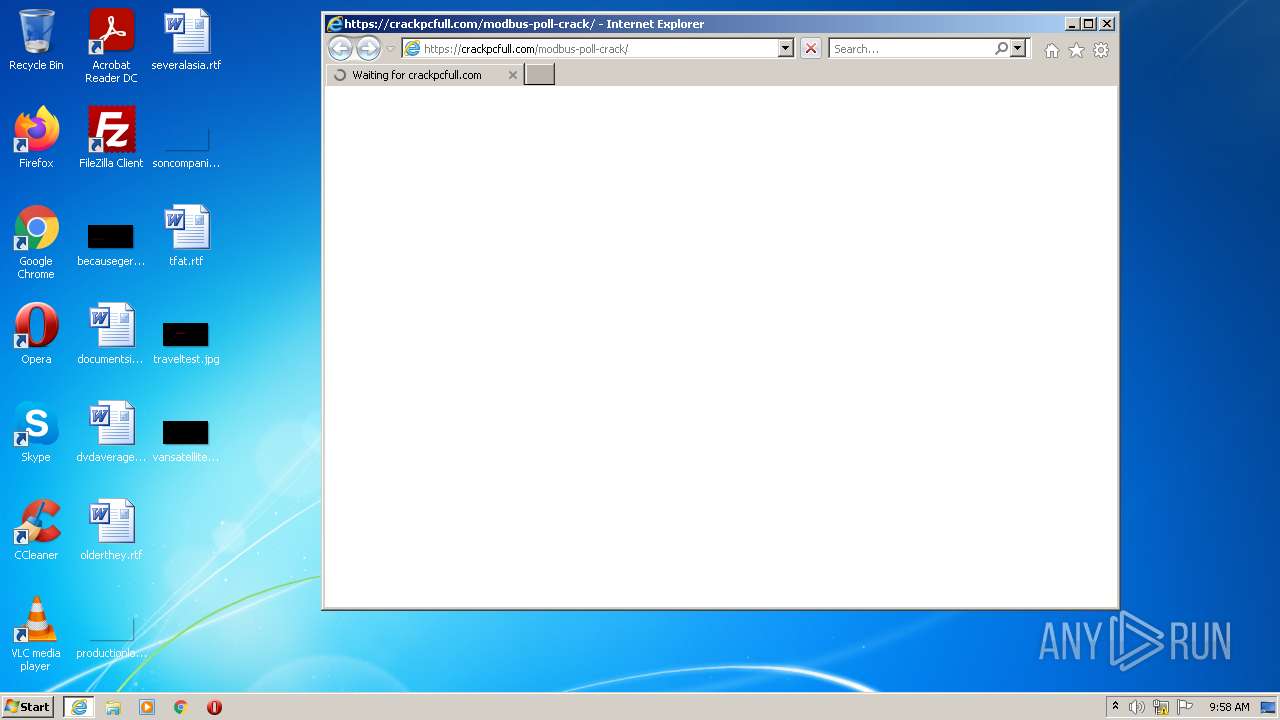Select the productionla... desktop file
The image size is (1280, 720).
[111, 638]
